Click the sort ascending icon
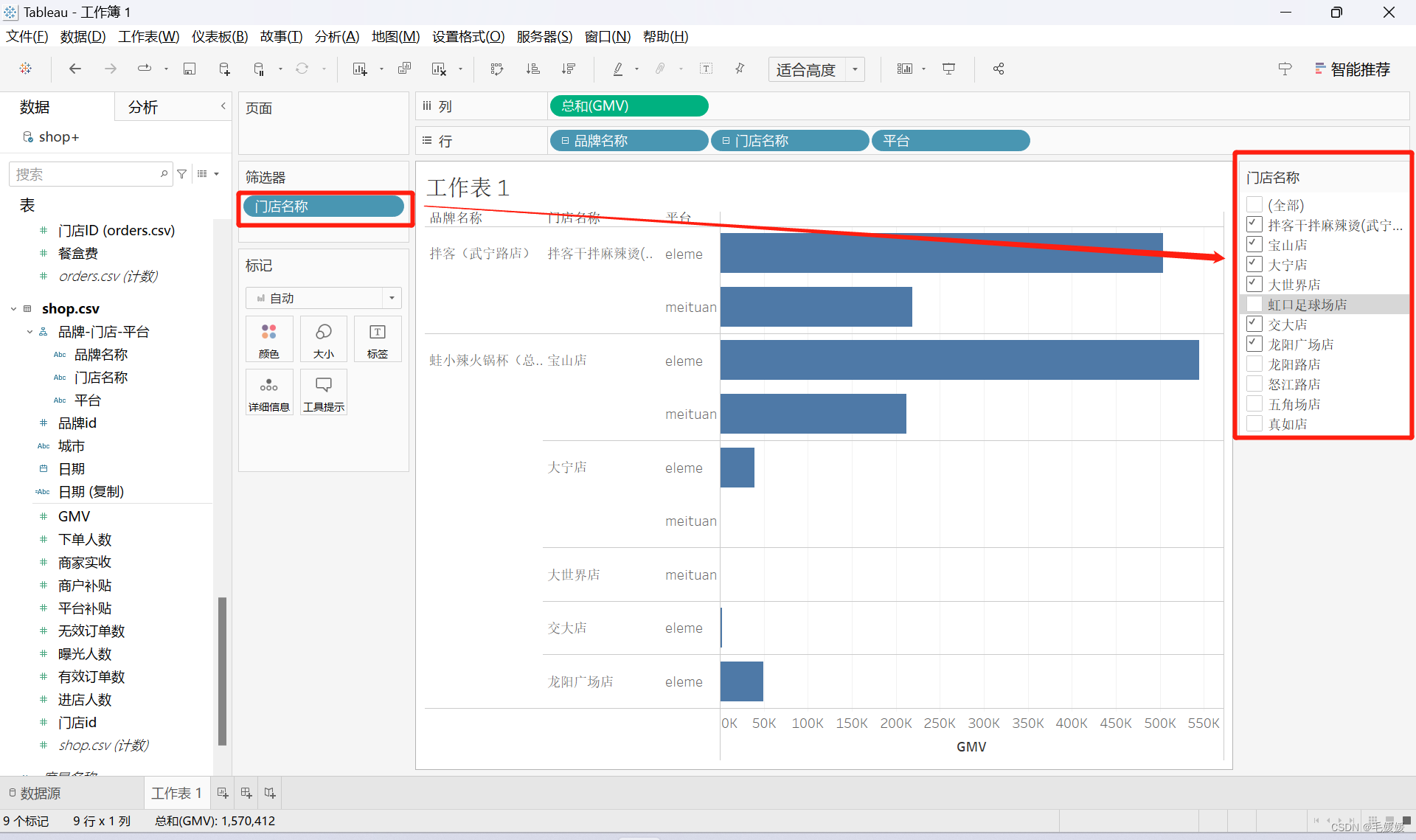Image resolution: width=1416 pixels, height=840 pixels. coord(532,69)
